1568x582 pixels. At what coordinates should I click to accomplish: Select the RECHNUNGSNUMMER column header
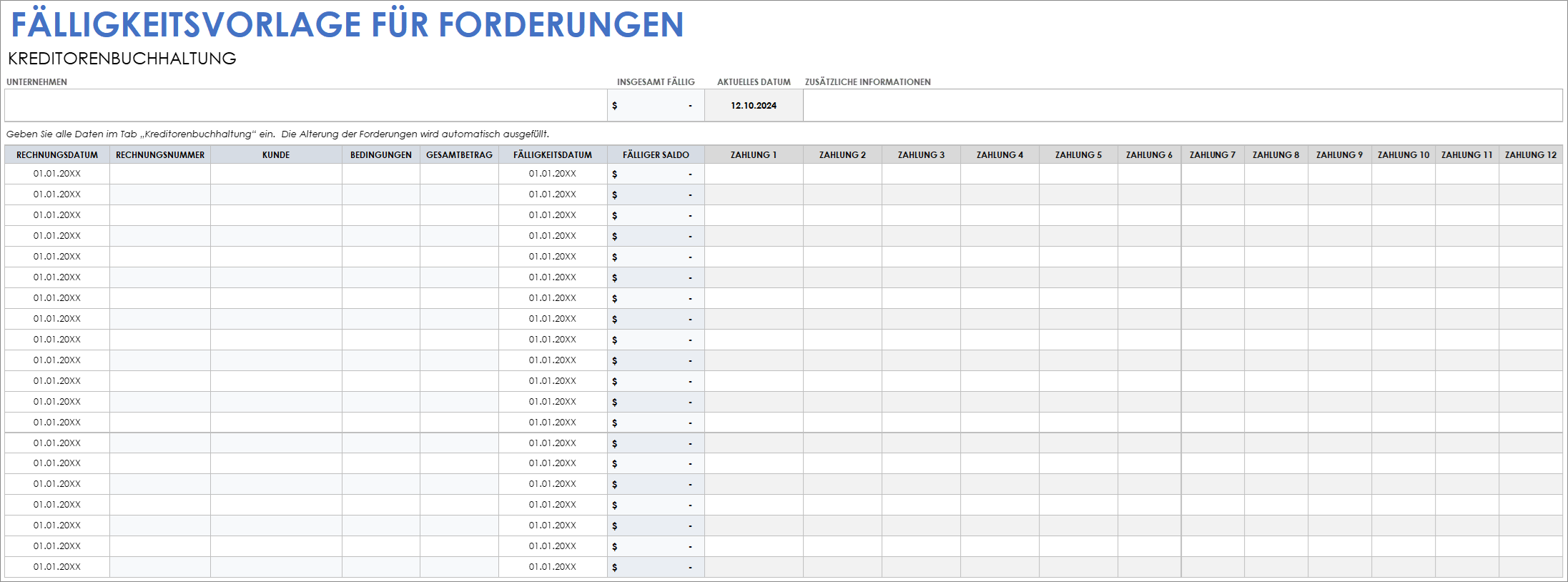(x=160, y=154)
